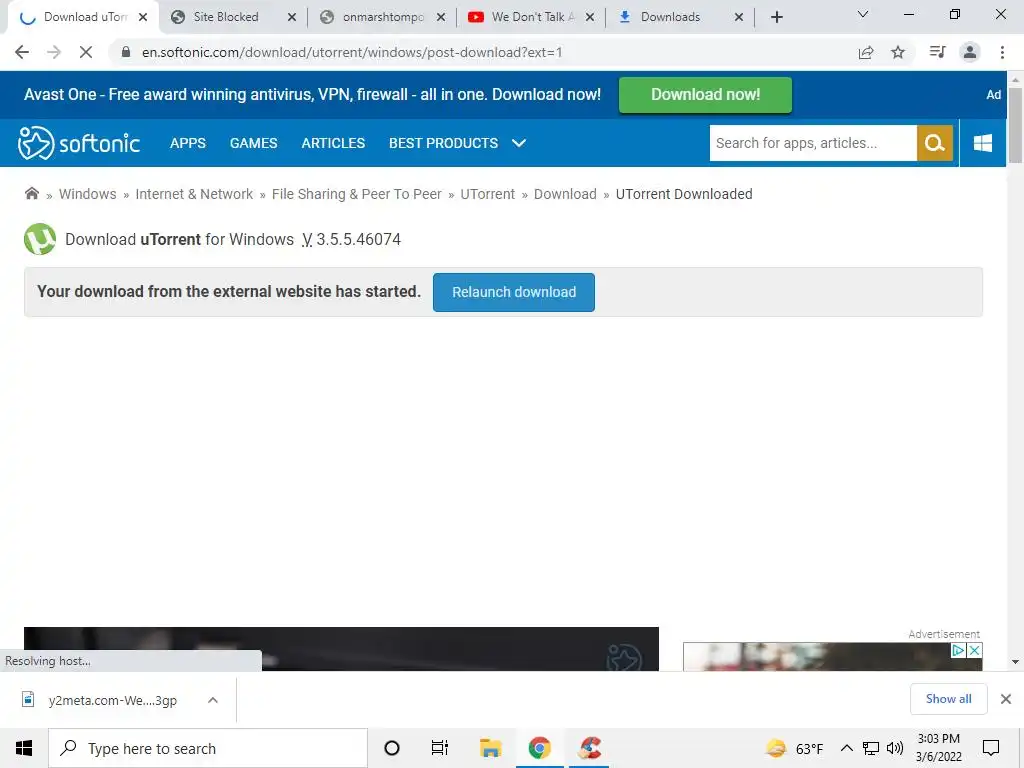Open Task View on taskbar
This screenshot has height=768, width=1024.
440,748
